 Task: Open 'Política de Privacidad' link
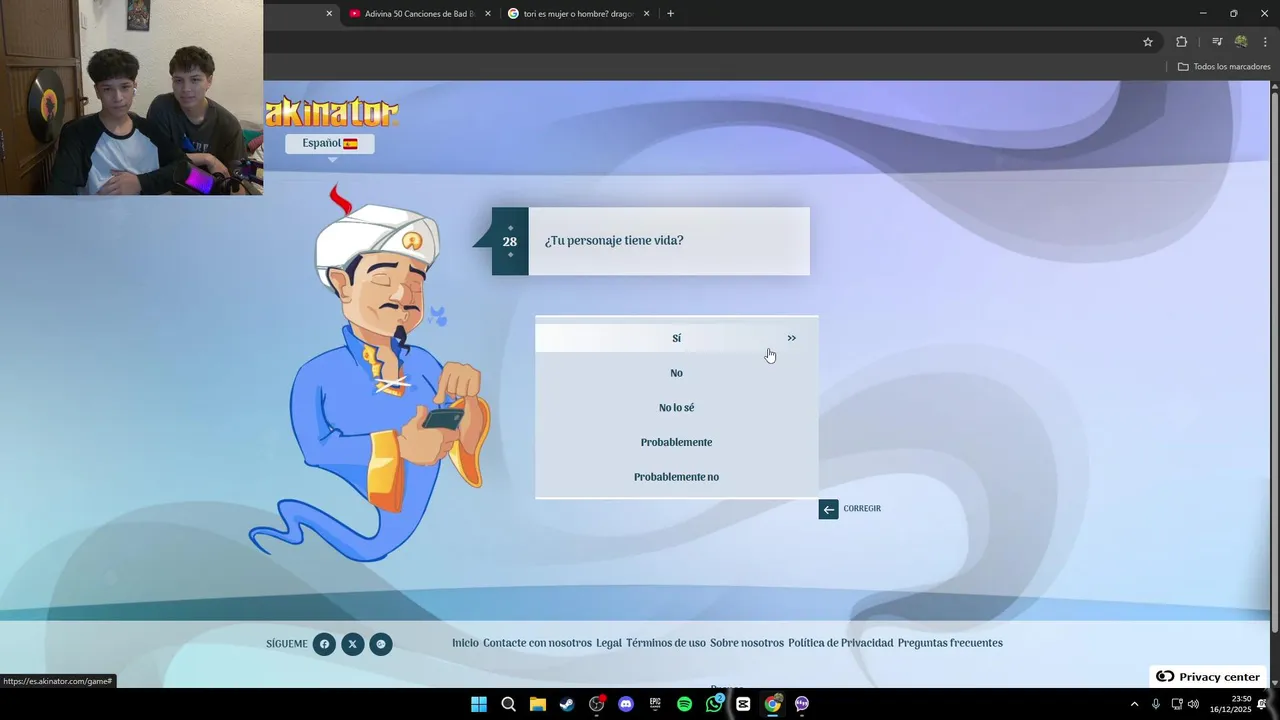pyautogui.click(x=840, y=643)
